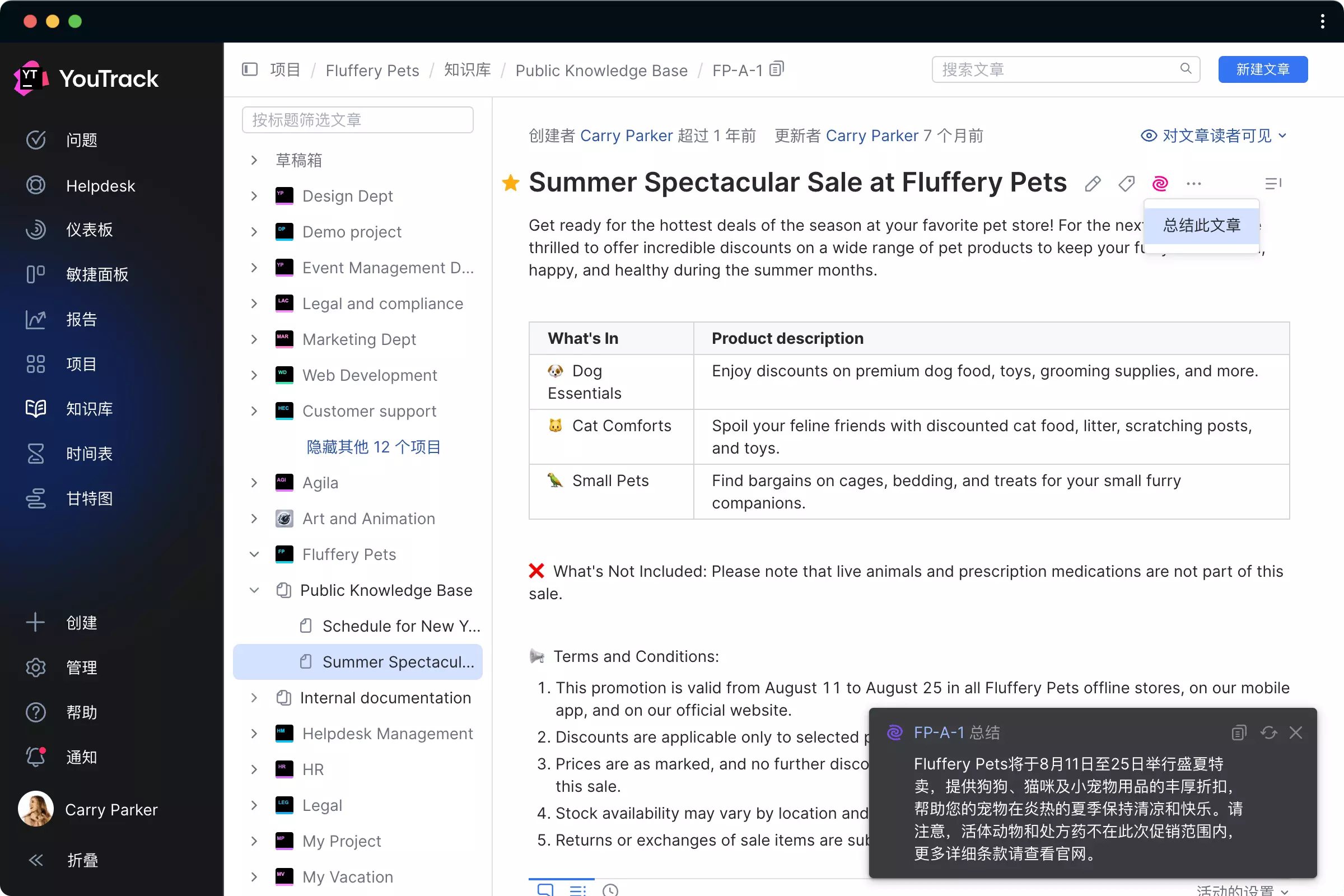Click the 搜索文章 search field
The width and height of the screenshot is (1344, 896).
click(x=1057, y=69)
